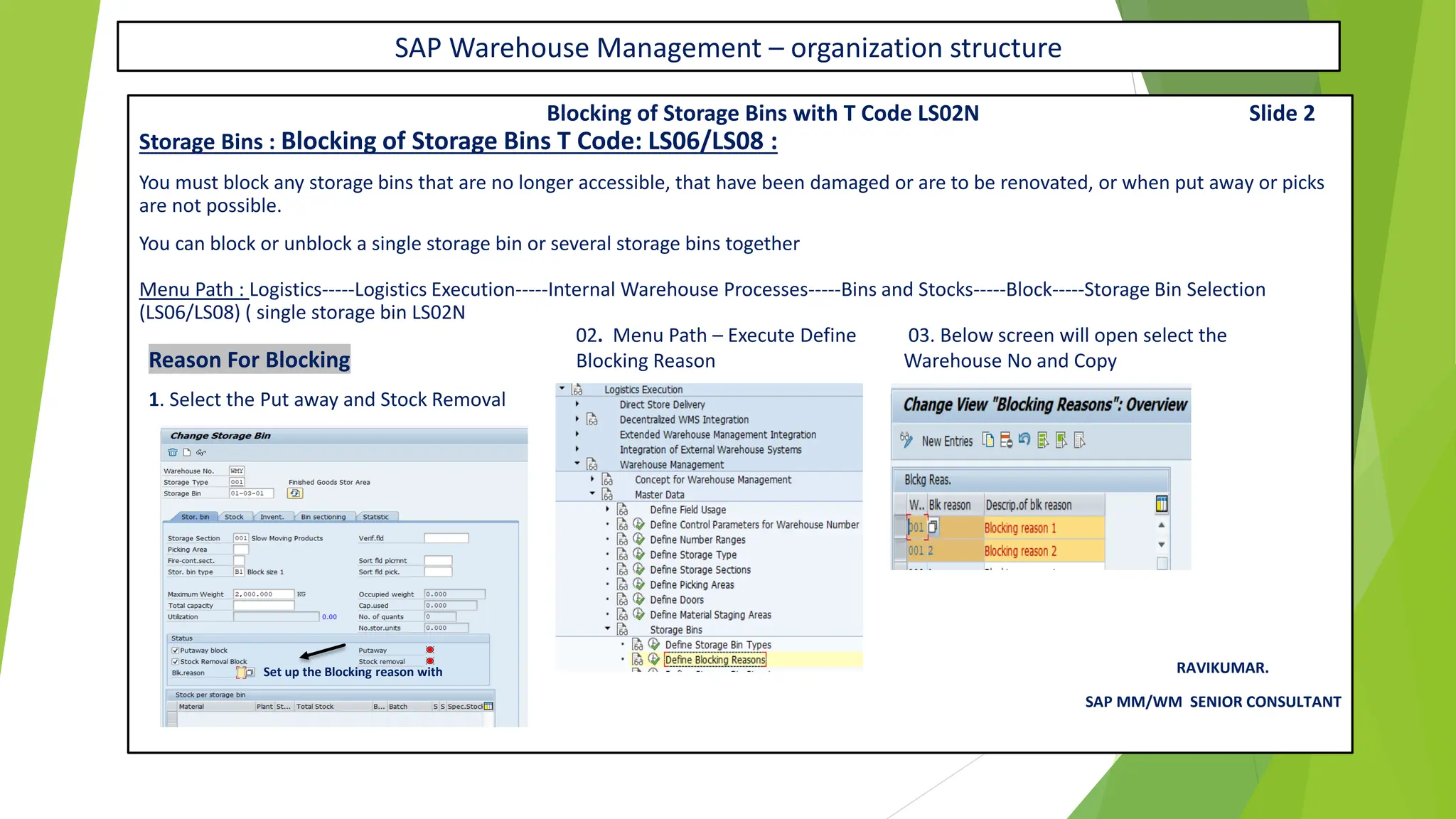Switch to the Stock tab
1456x819 pixels.
(234, 517)
